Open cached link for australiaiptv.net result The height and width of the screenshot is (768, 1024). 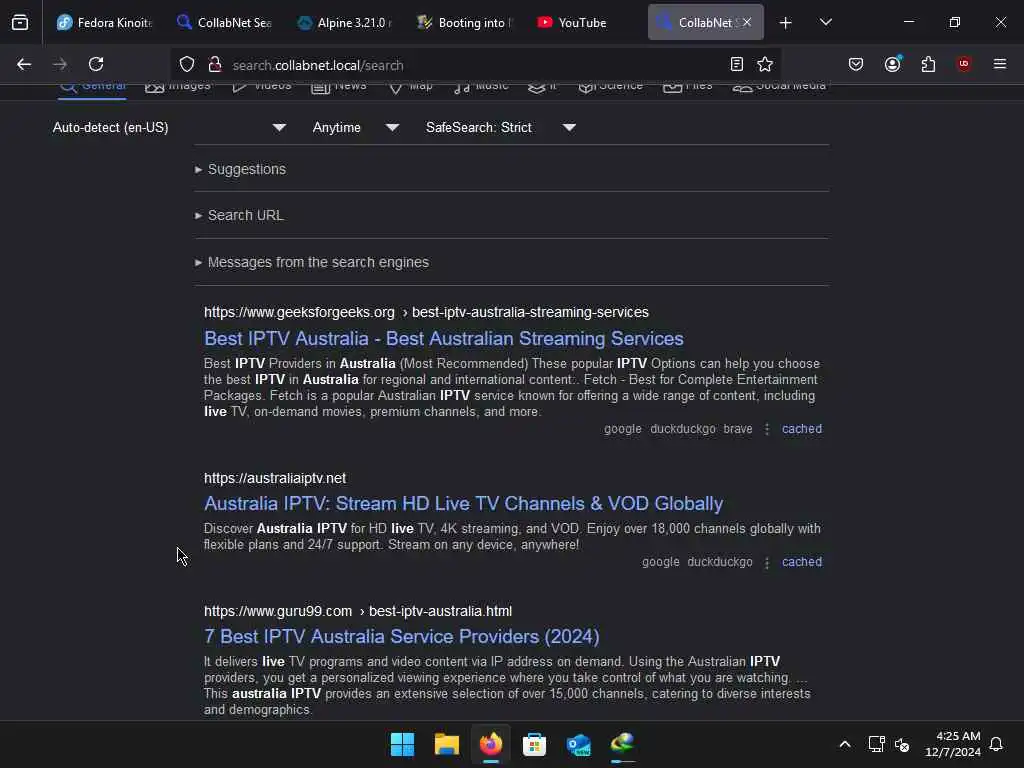(x=802, y=562)
